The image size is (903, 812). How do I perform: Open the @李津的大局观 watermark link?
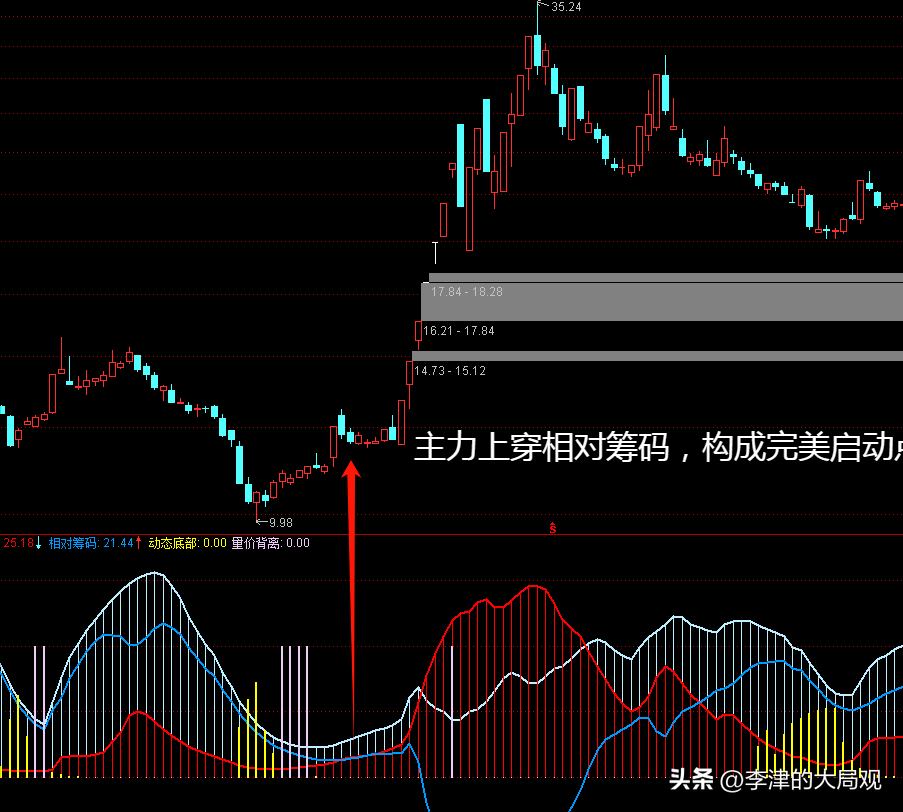[800, 779]
